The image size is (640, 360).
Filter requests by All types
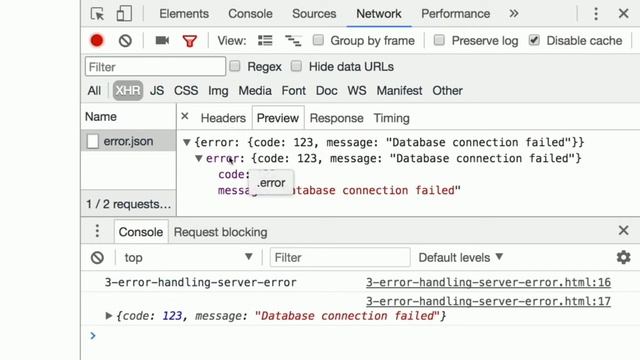pos(94,91)
